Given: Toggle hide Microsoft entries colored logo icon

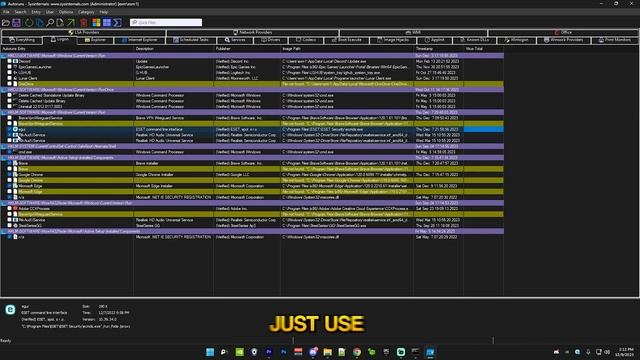Looking at the screenshot, I should 96,22.
